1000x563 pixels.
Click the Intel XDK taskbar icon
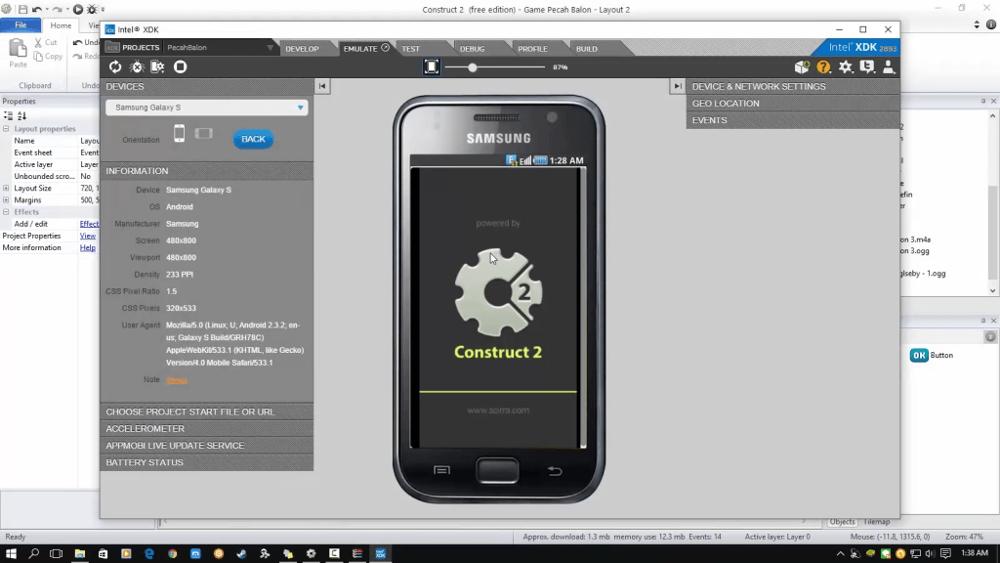pyautogui.click(x=381, y=553)
